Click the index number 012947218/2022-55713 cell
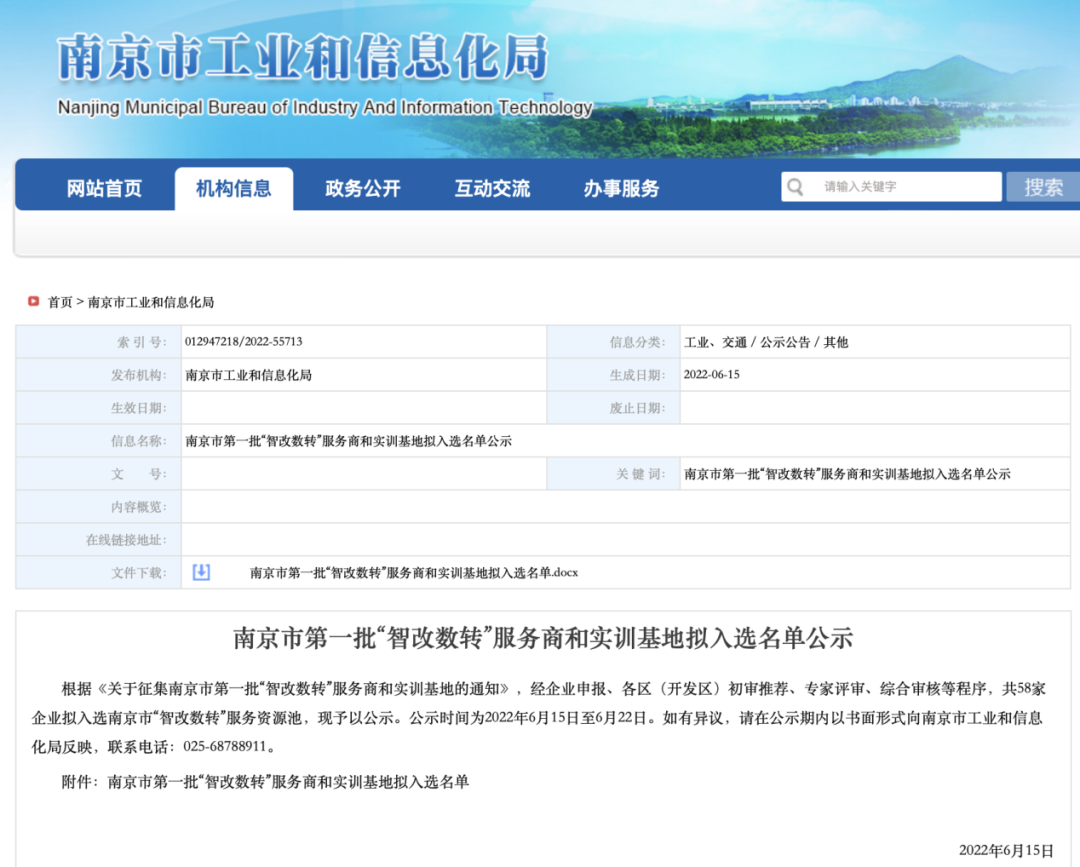Screen dimensions: 1080x867 tap(243, 342)
